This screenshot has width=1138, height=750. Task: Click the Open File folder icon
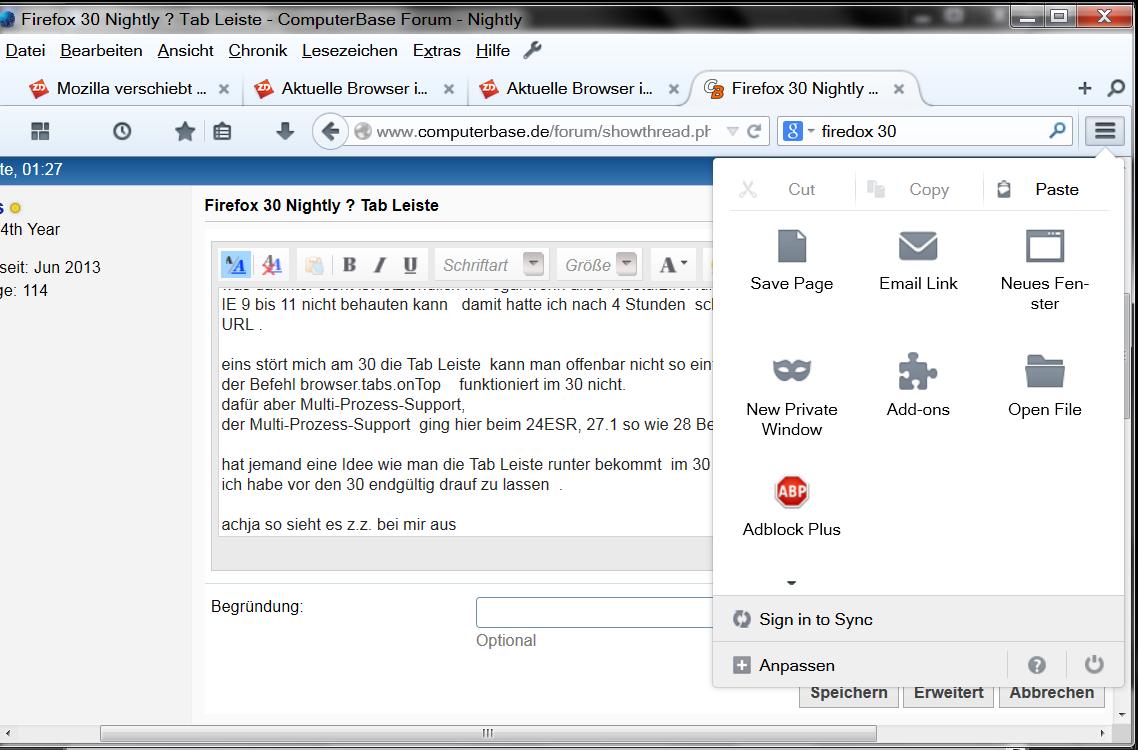(x=1044, y=371)
